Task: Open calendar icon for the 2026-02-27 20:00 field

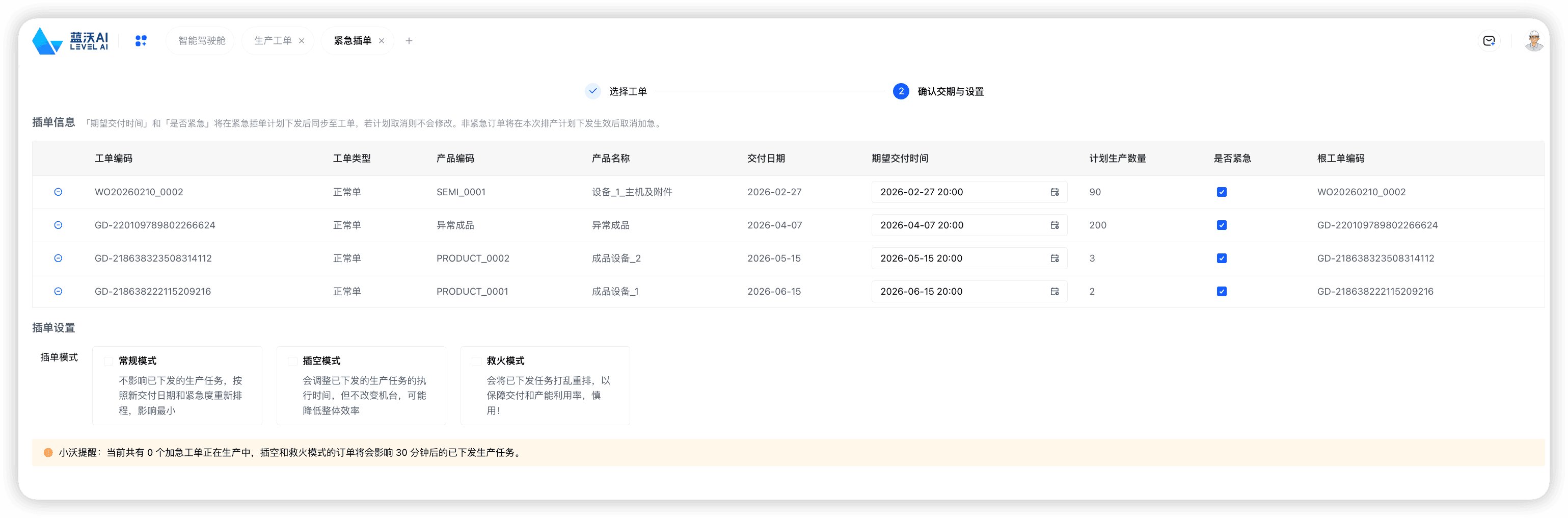Action: tap(1055, 192)
